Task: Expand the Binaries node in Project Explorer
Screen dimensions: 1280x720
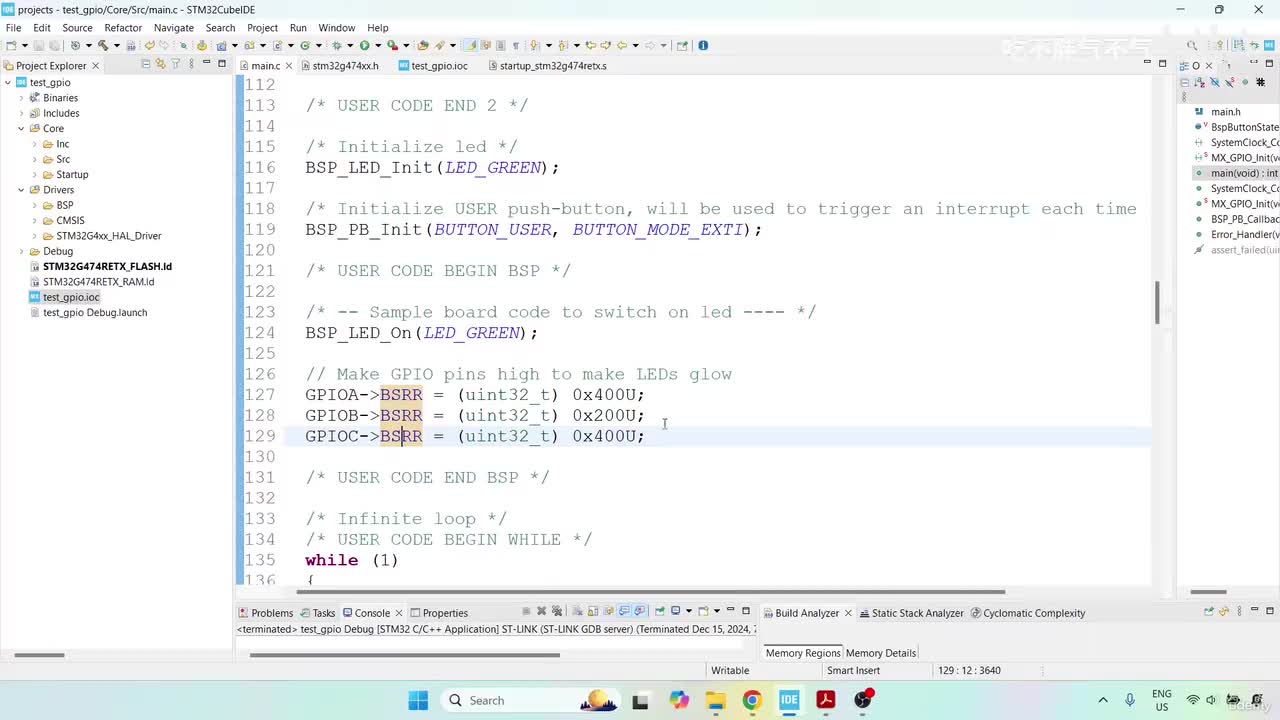Action: (22, 98)
